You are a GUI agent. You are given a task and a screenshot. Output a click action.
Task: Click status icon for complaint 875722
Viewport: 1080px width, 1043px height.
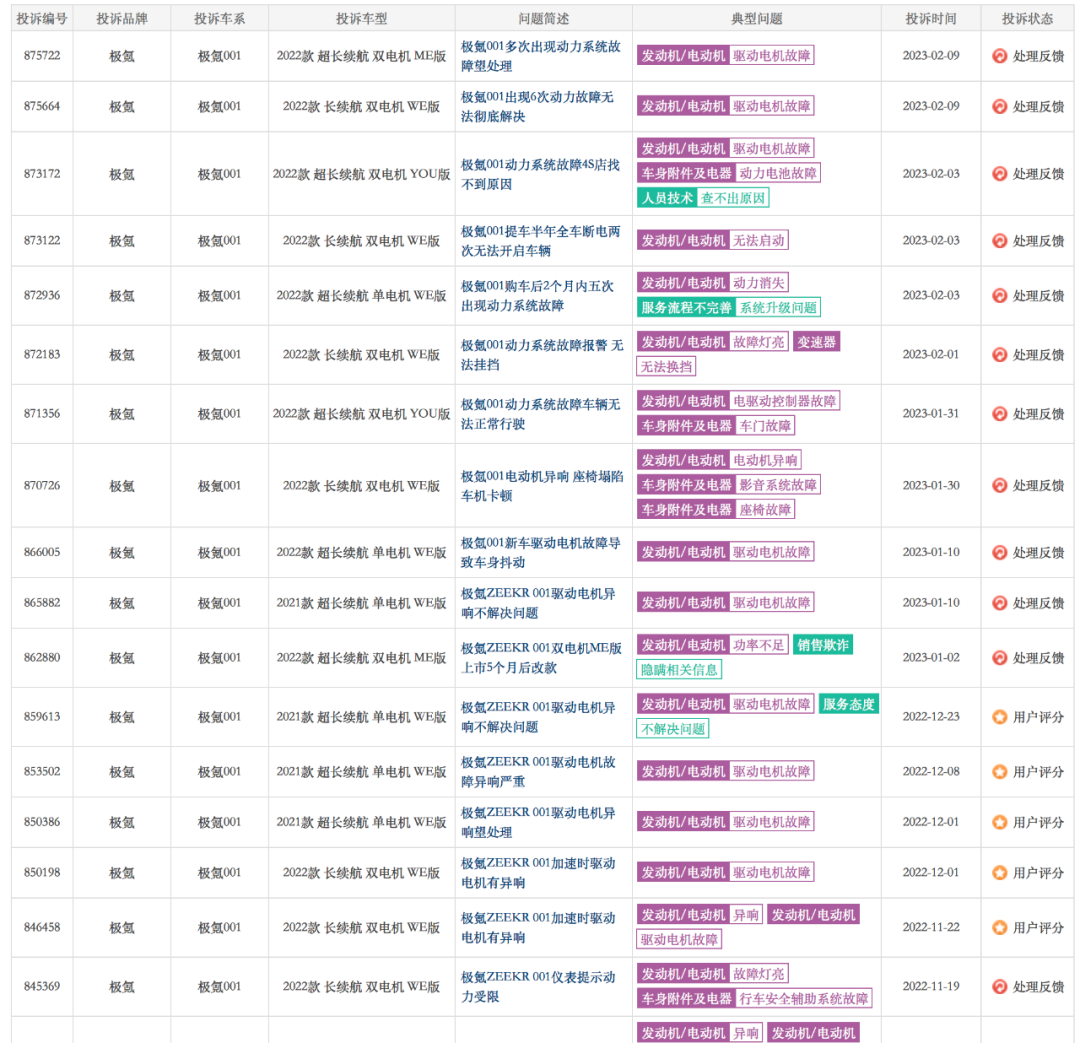point(999,56)
